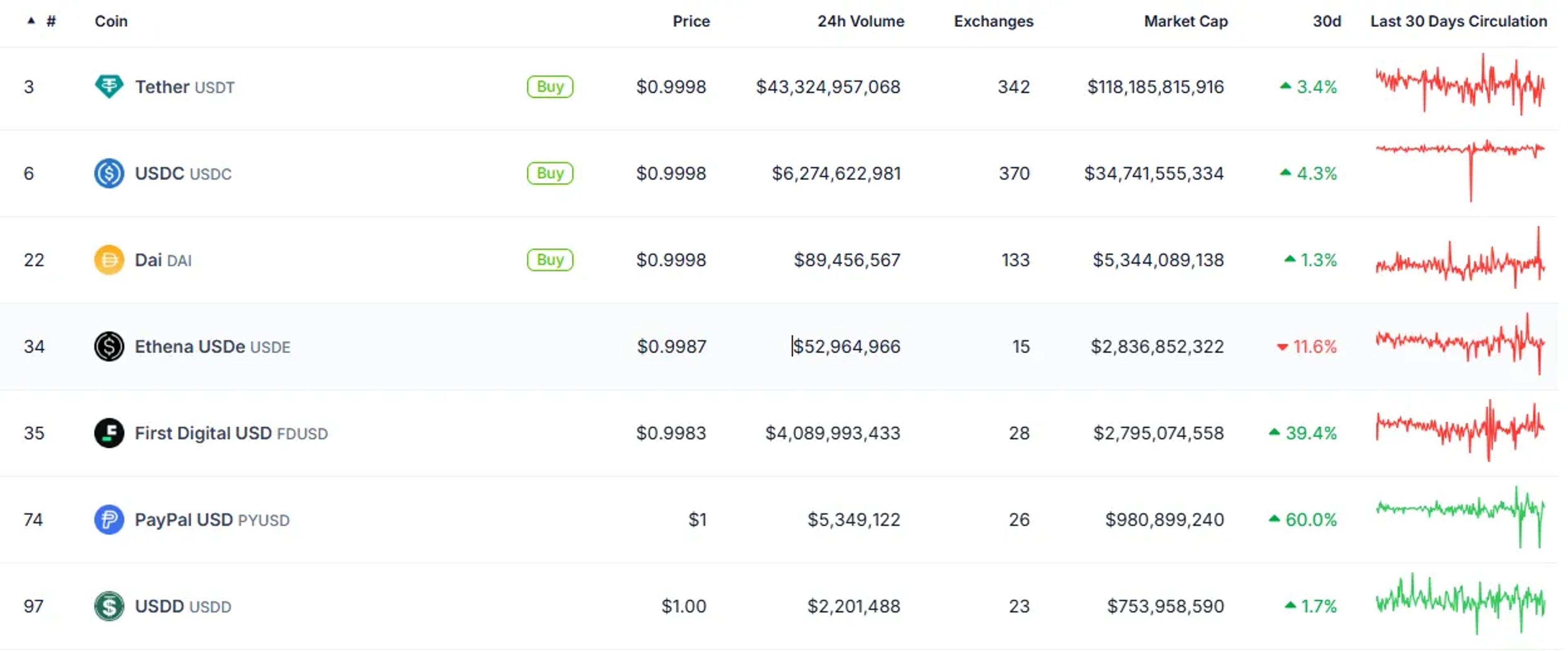This screenshot has width=1568, height=651.
Task: Click First Digital USD price $0.9983
Action: pyautogui.click(x=671, y=433)
